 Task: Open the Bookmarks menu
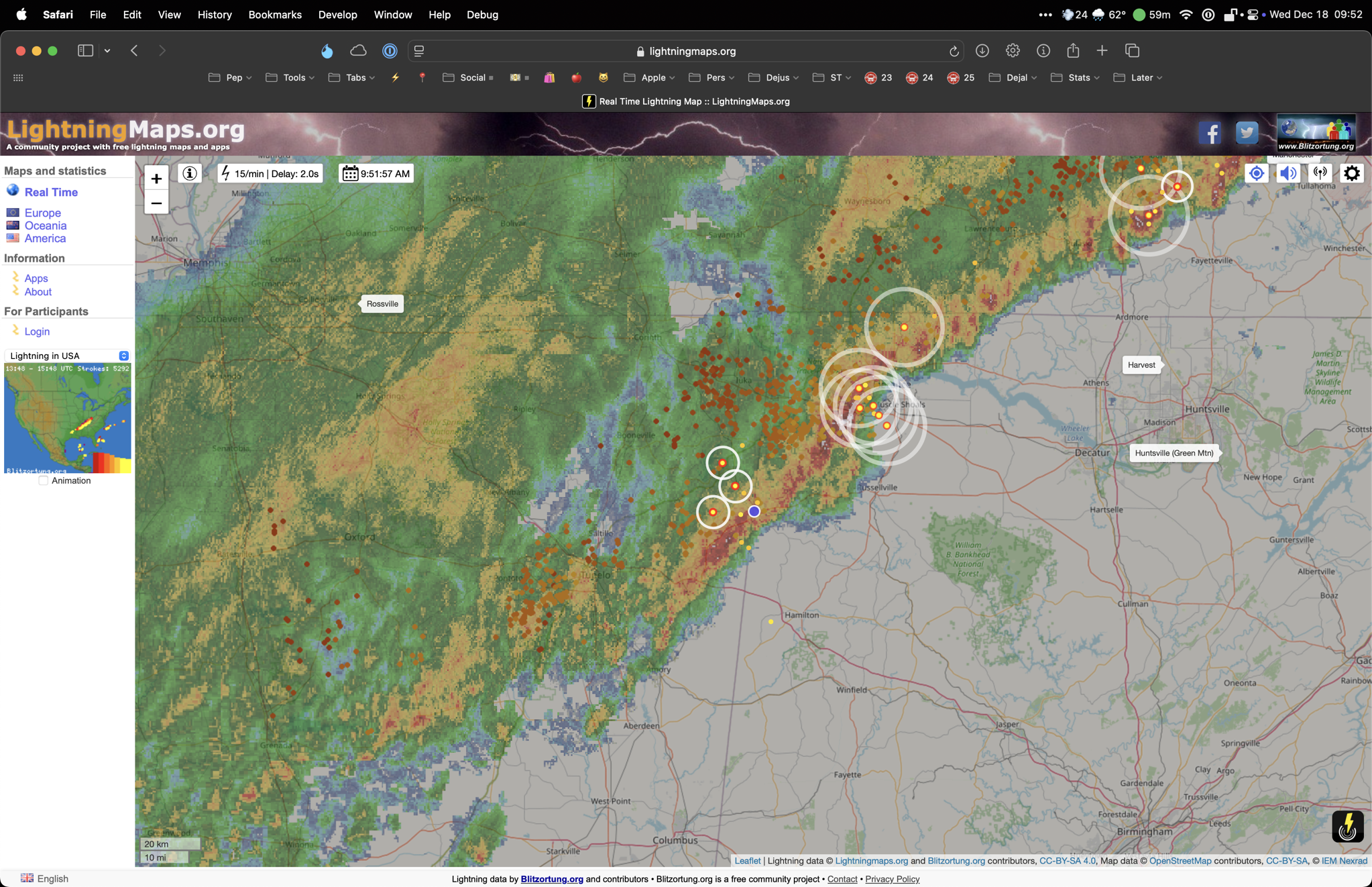(275, 15)
